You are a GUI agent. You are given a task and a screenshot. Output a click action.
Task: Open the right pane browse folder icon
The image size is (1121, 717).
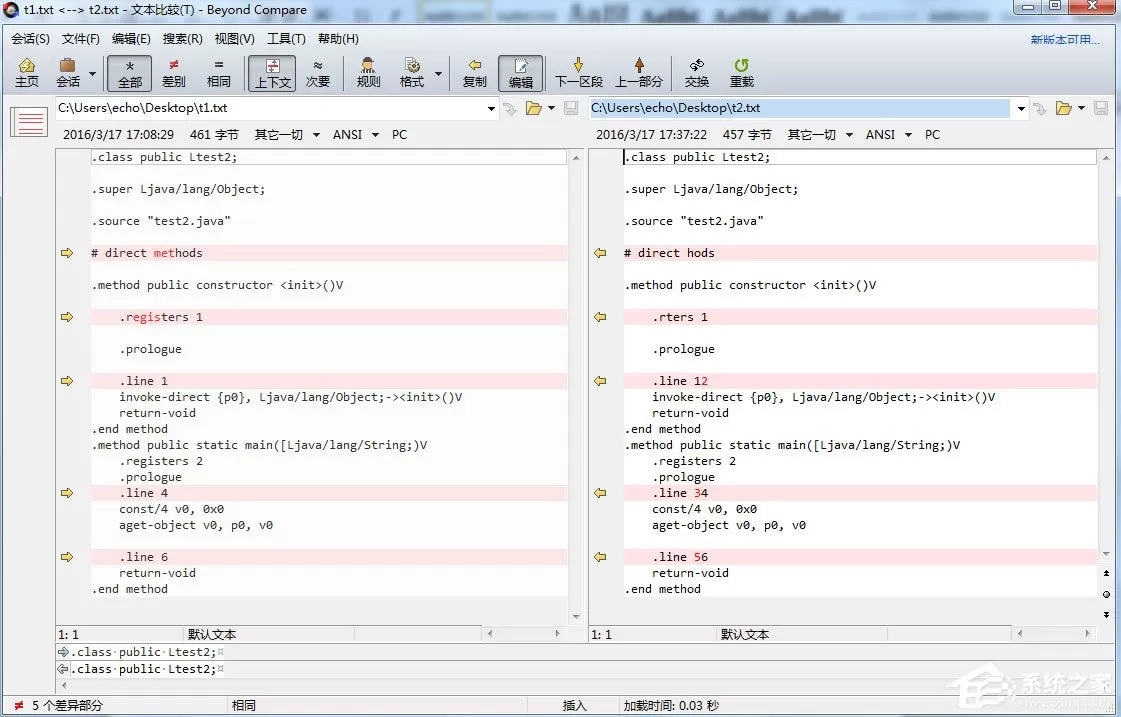1064,109
